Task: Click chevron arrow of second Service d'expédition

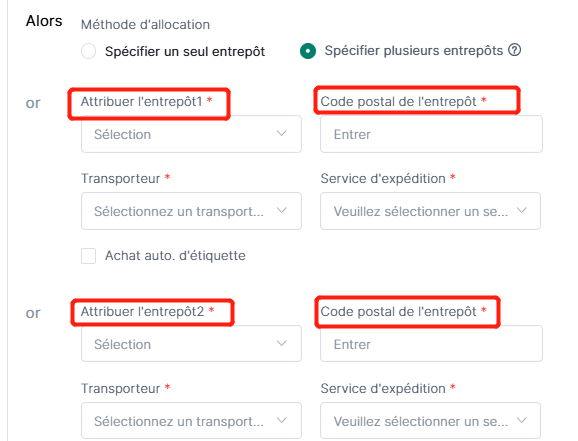Action: tap(522, 420)
